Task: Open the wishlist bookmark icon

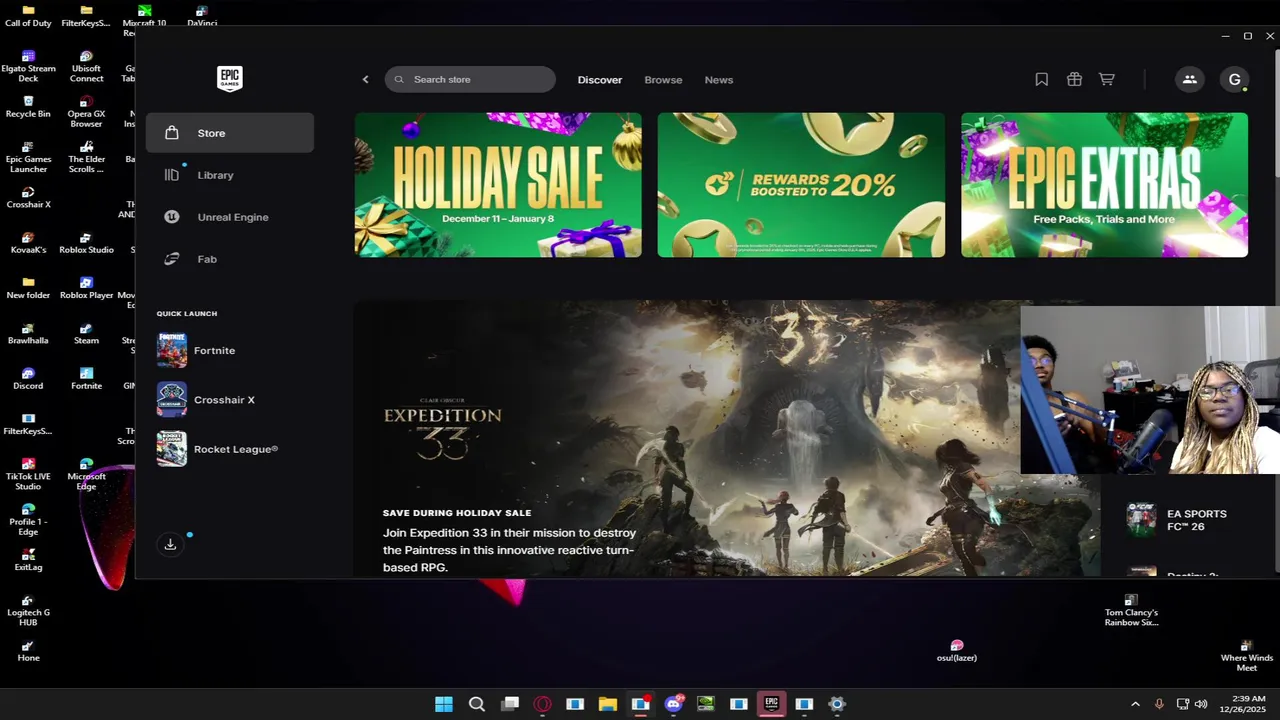Action: 1041,80
